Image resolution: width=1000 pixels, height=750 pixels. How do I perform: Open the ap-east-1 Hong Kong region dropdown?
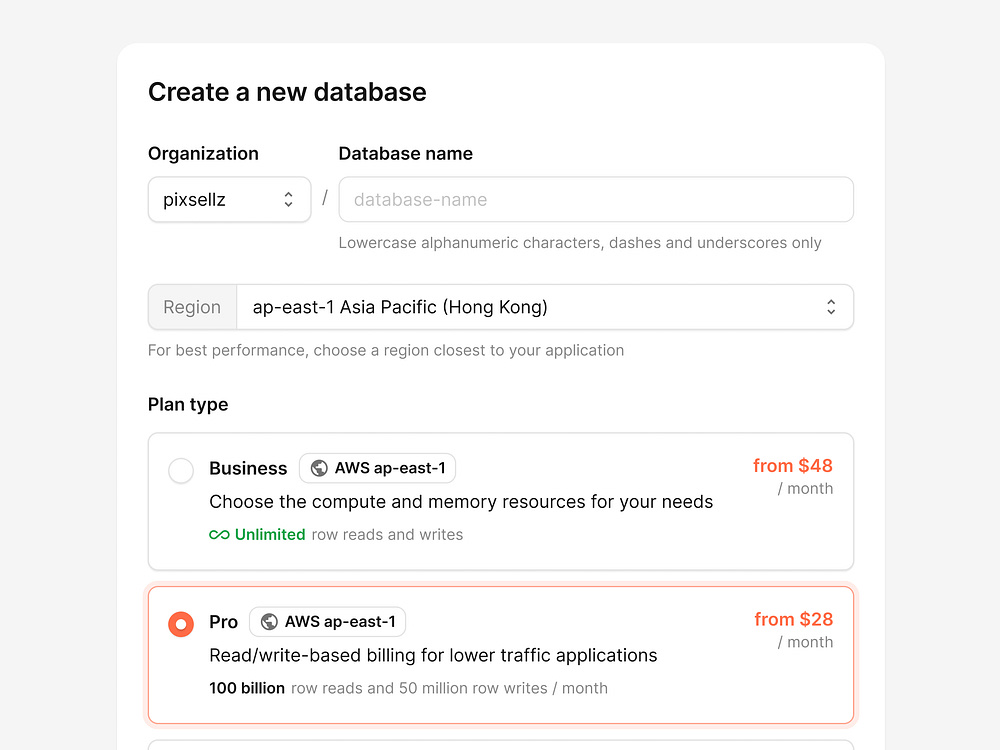tap(545, 307)
